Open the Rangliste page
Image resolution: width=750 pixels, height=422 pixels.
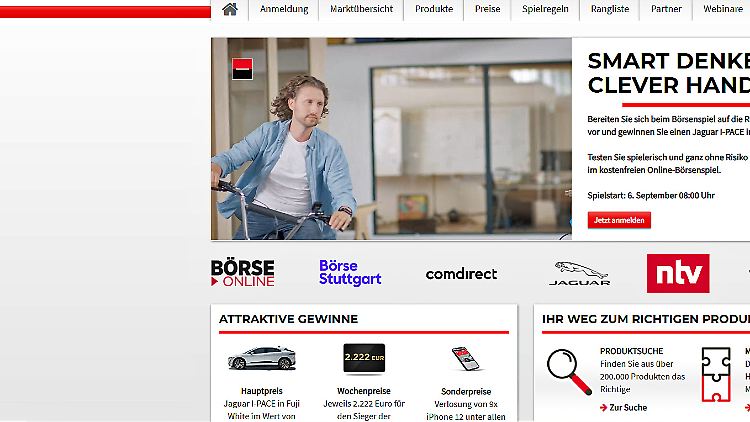pyautogui.click(x=610, y=9)
